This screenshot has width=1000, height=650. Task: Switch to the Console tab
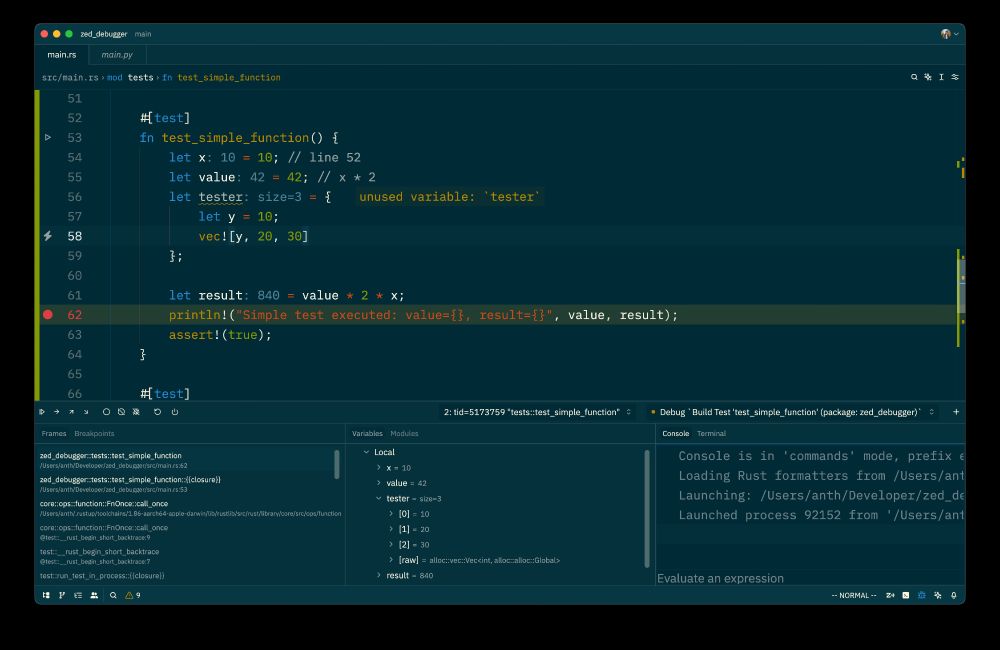[675, 434]
